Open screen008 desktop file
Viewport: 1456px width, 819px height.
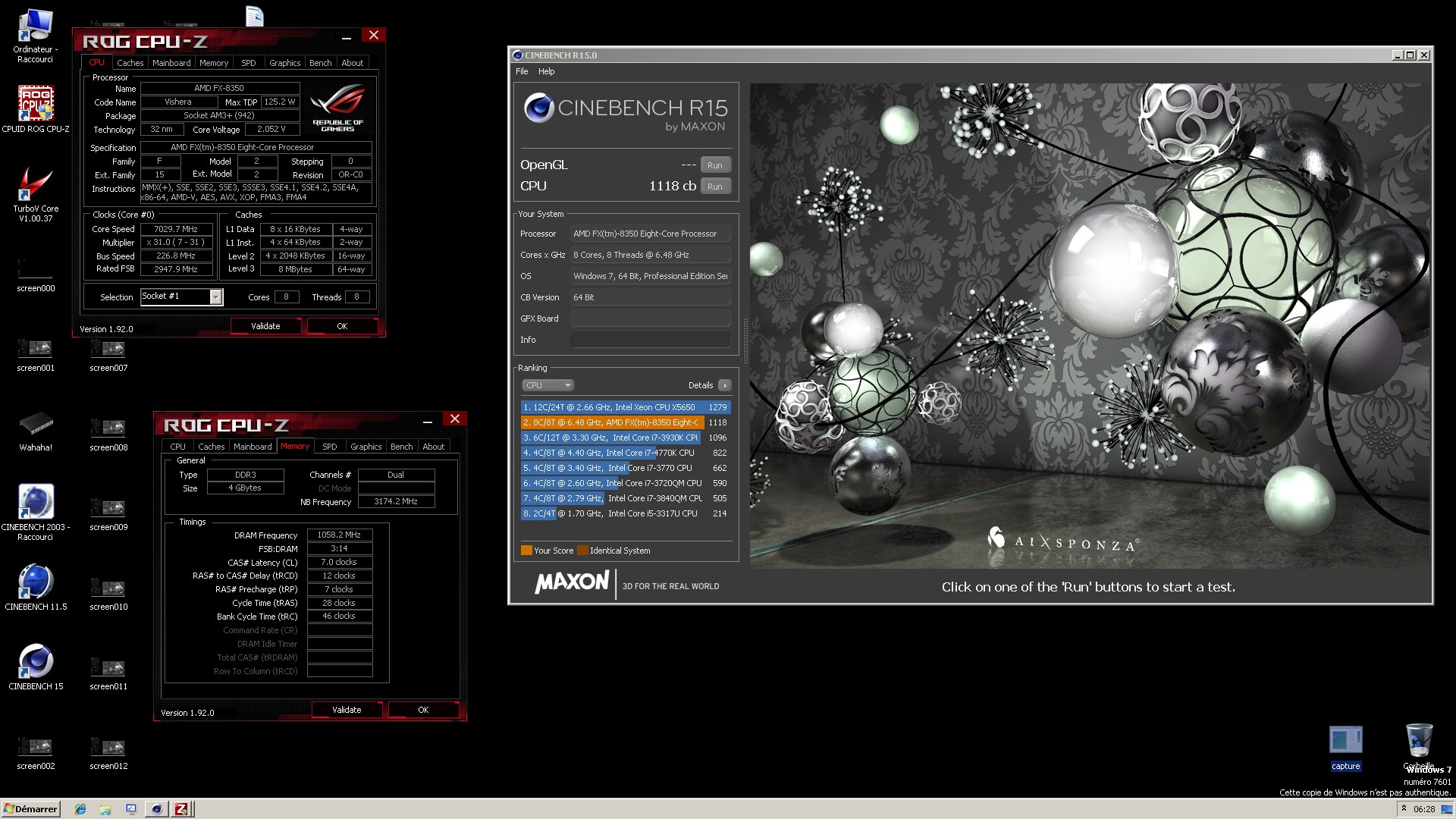pos(108,434)
